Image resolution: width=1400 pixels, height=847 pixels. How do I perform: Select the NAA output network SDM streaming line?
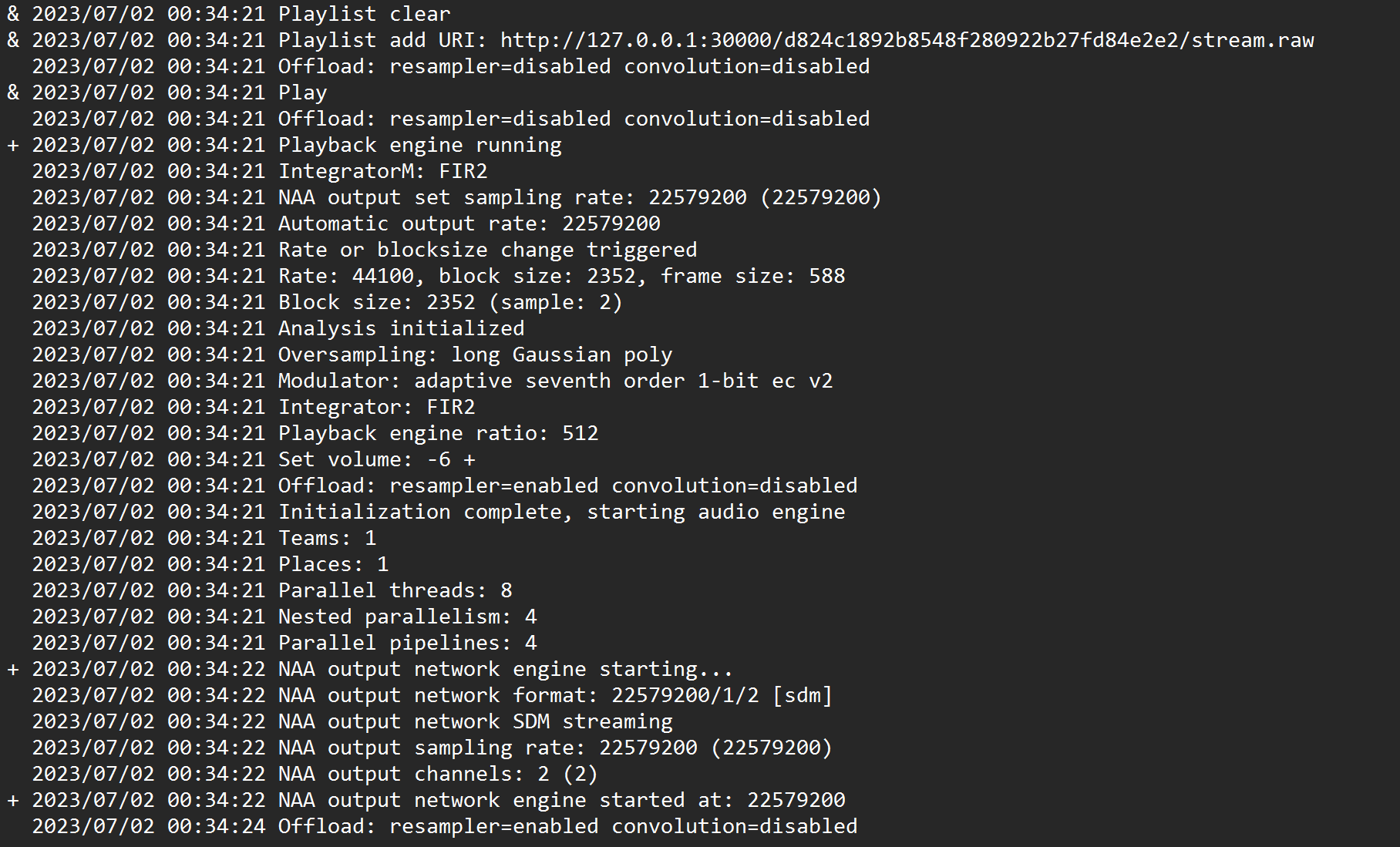(x=352, y=721)
